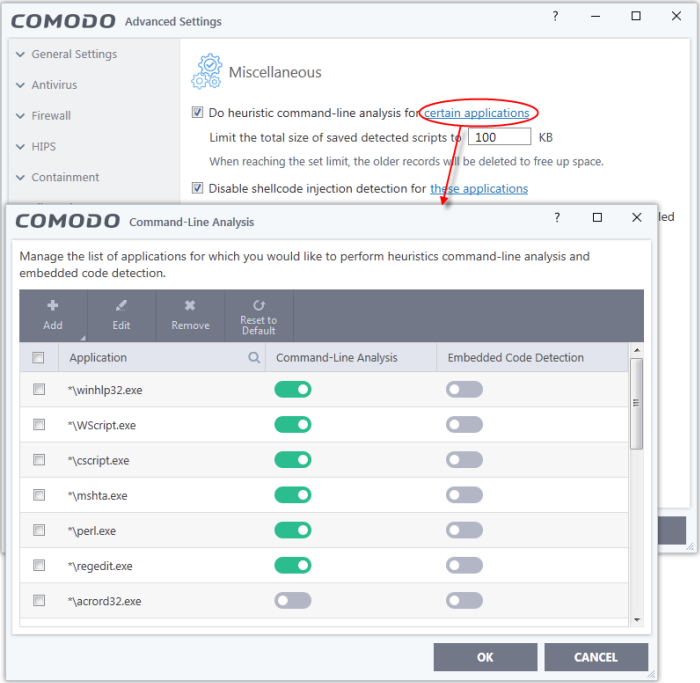700x683 pixels.
Task: Open the 'these applications' link
Action: point(479,189)
